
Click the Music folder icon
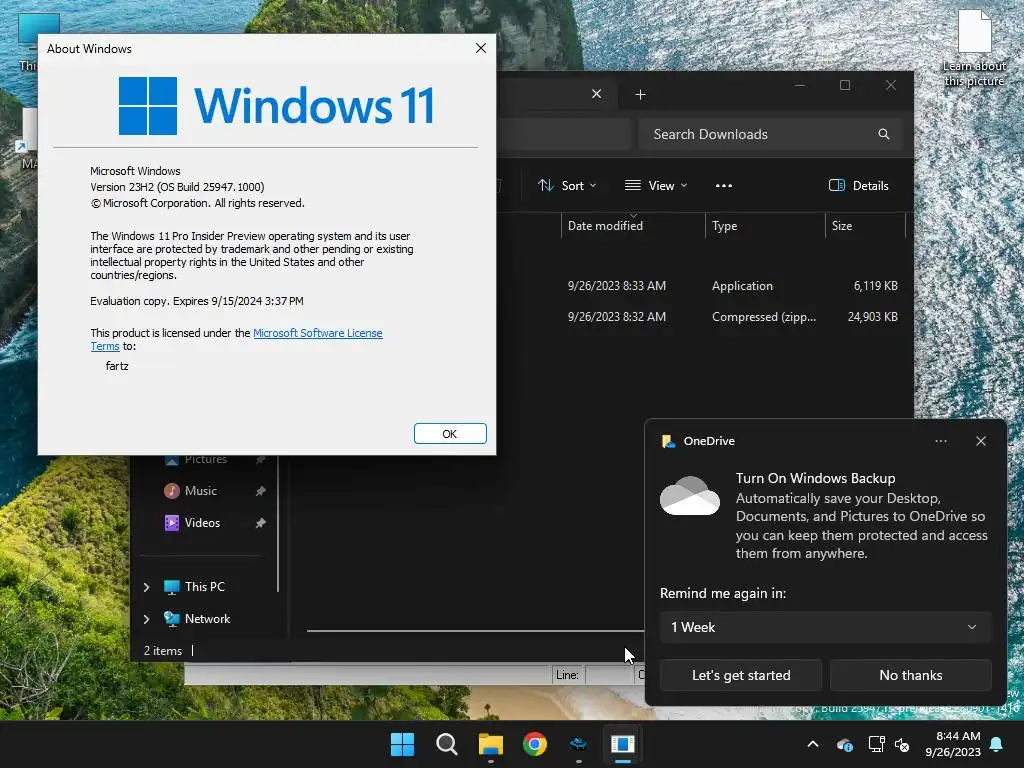click(x=172, y=490)
